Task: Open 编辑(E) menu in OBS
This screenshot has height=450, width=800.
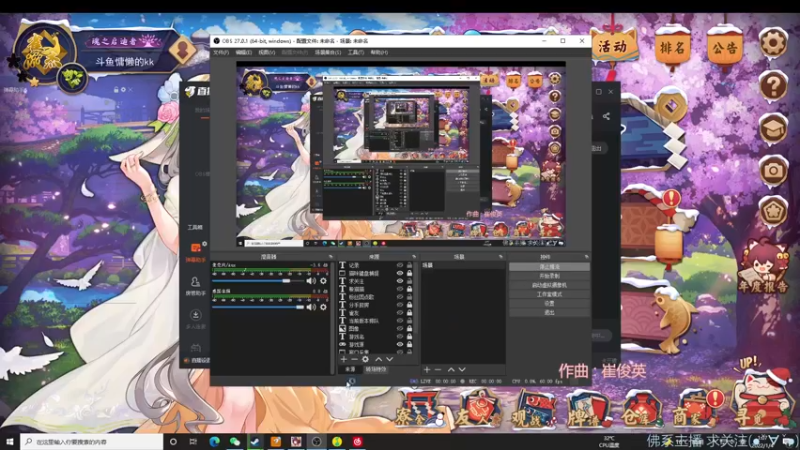Action: 243,53
